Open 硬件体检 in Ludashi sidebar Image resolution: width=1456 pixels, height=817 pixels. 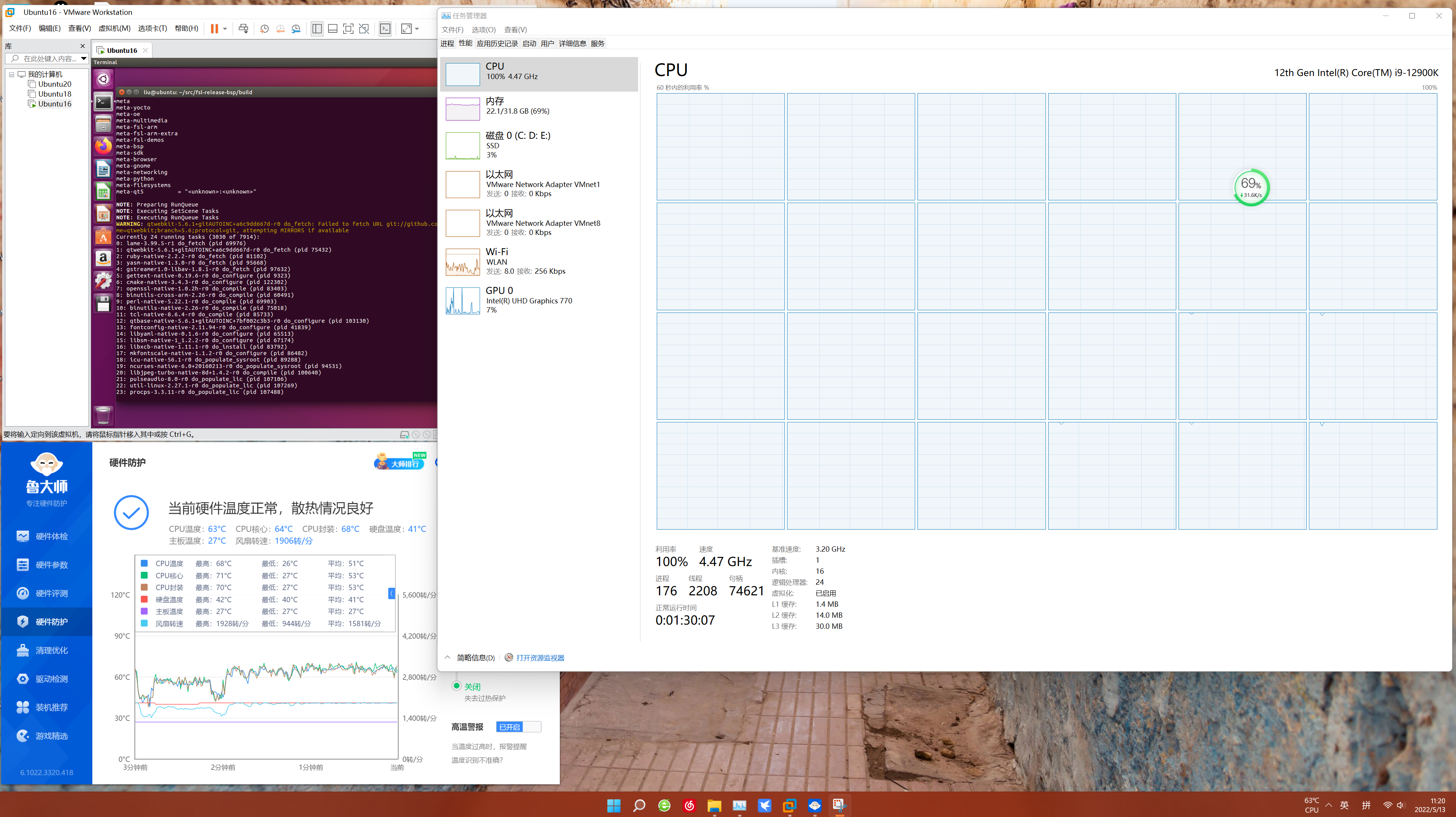[x=46, y=536]
